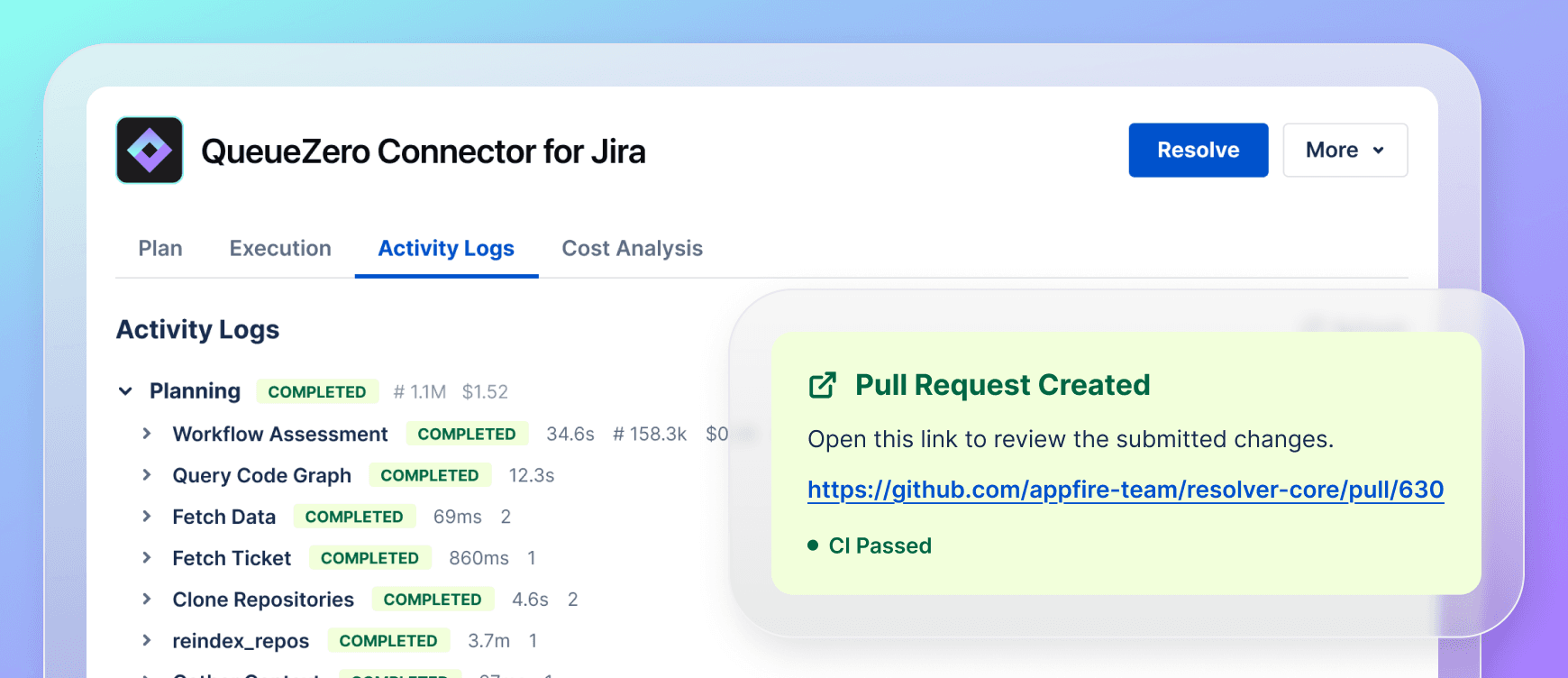Viewport: 1568px width, 678px height.
Task: Switch to the Execution tab
Action: (x=280, y=248)
